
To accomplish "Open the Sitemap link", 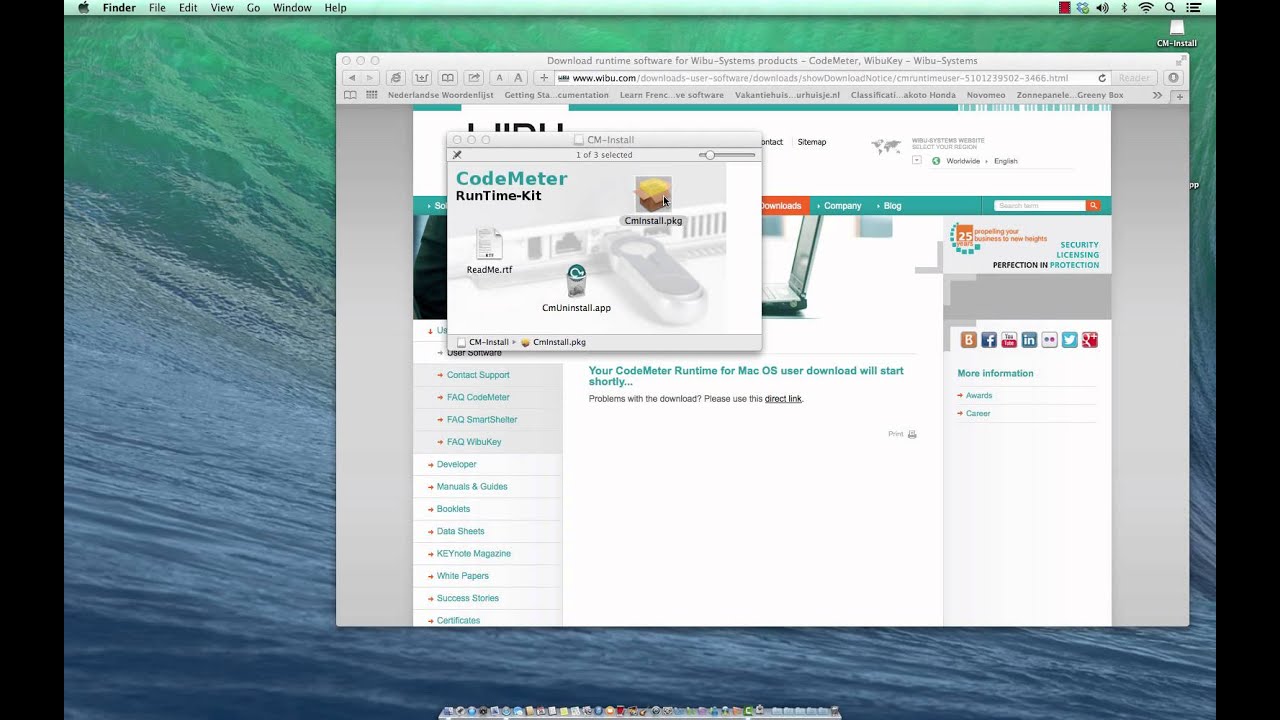I will [x=812, y=142].
